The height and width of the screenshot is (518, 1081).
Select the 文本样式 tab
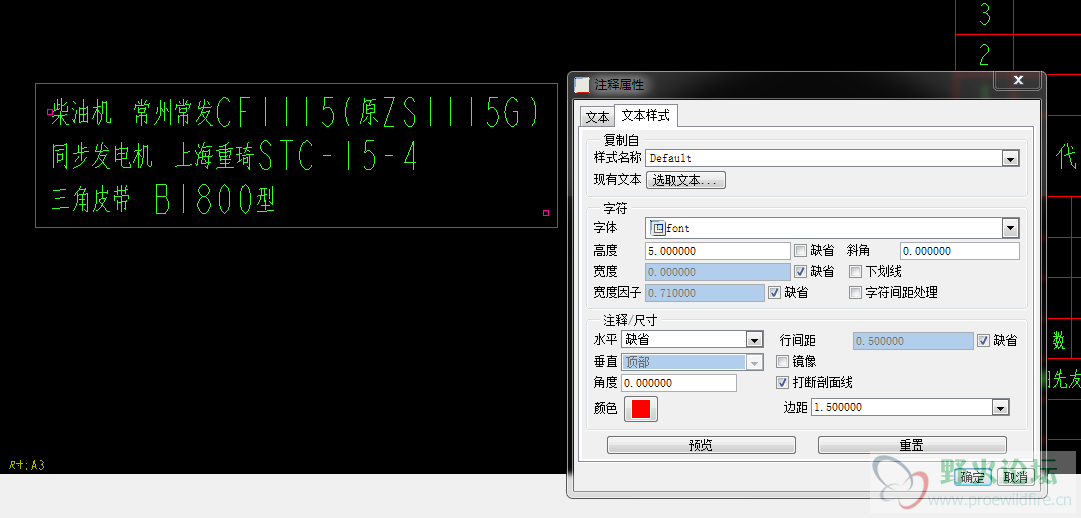(645, 116)
